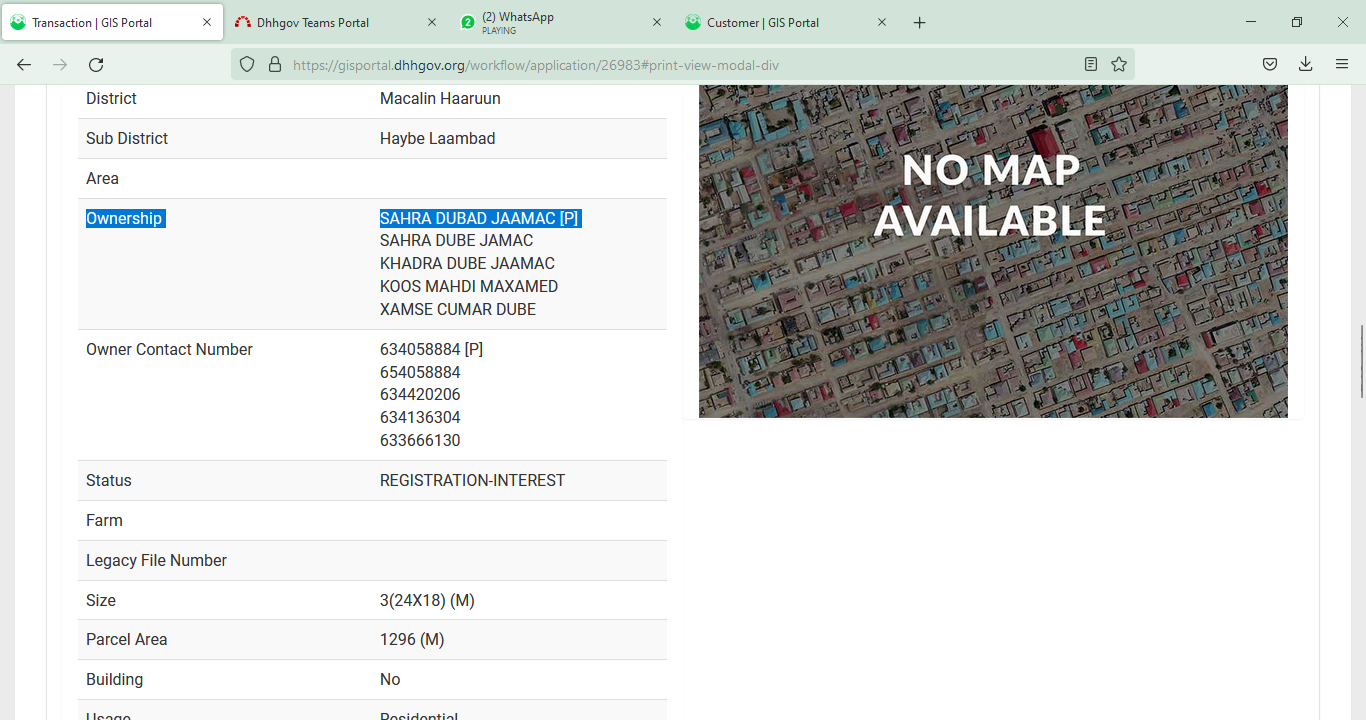Close the Dhhgov Teams Portal tab
The width and height of the screenshot is (1366, 720).
[x=432, y=22]
